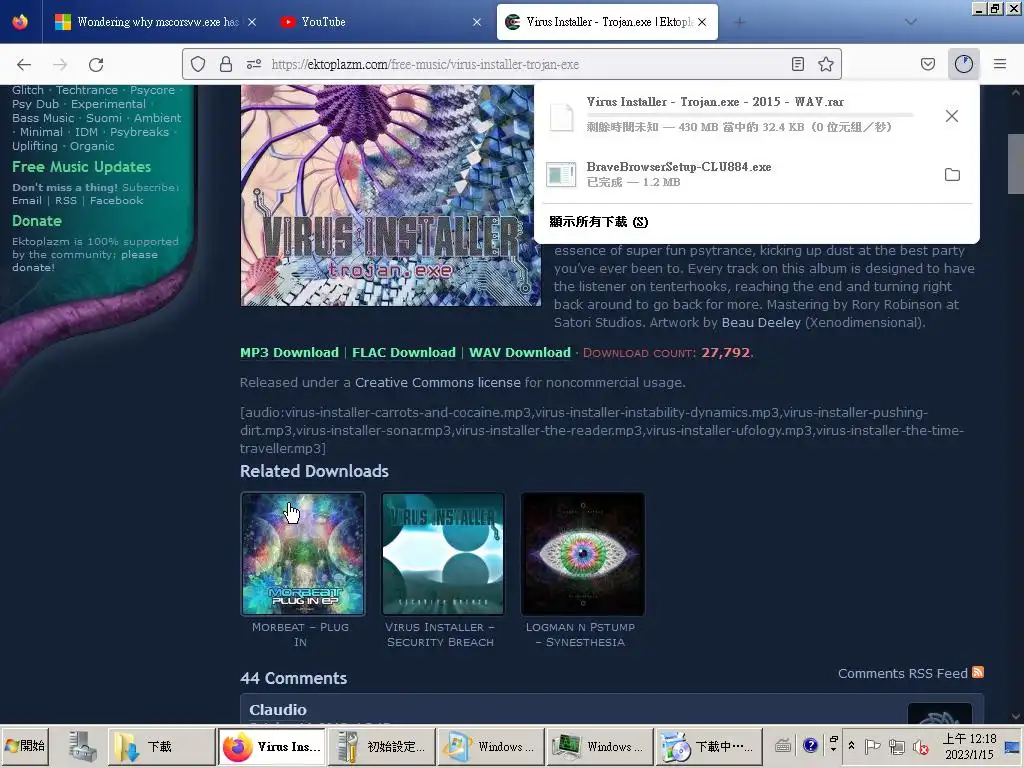Select the Experimental genre link
Image resolution: width=1024 pixels, height=768 pixels.
[x=108, y=104]
